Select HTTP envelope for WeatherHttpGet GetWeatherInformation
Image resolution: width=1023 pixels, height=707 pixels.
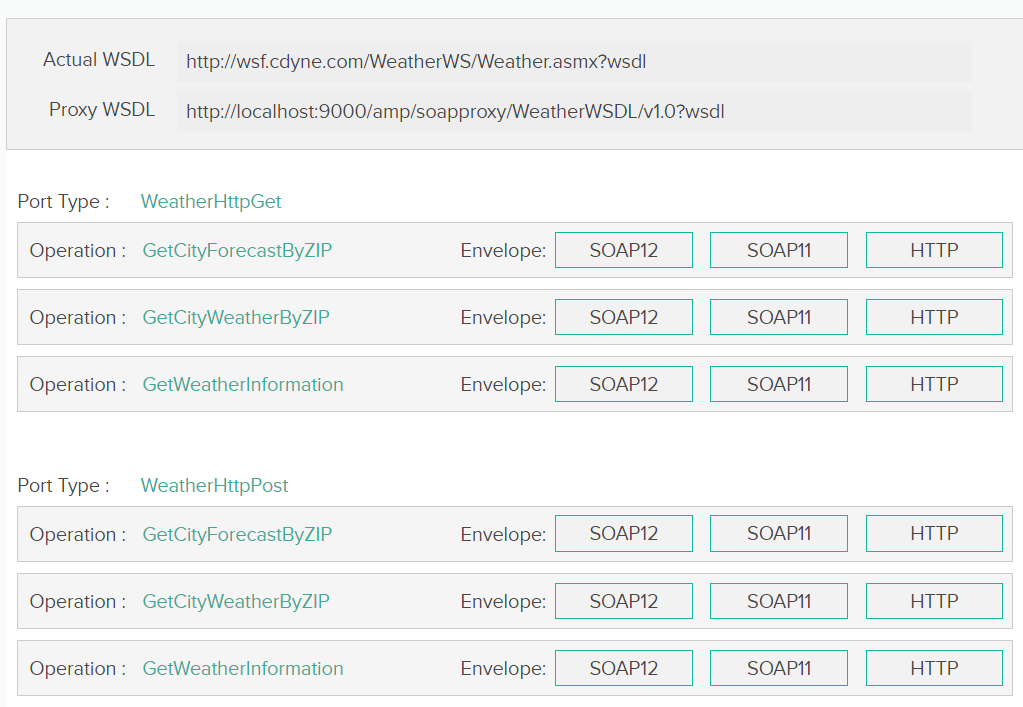(933, 384)
